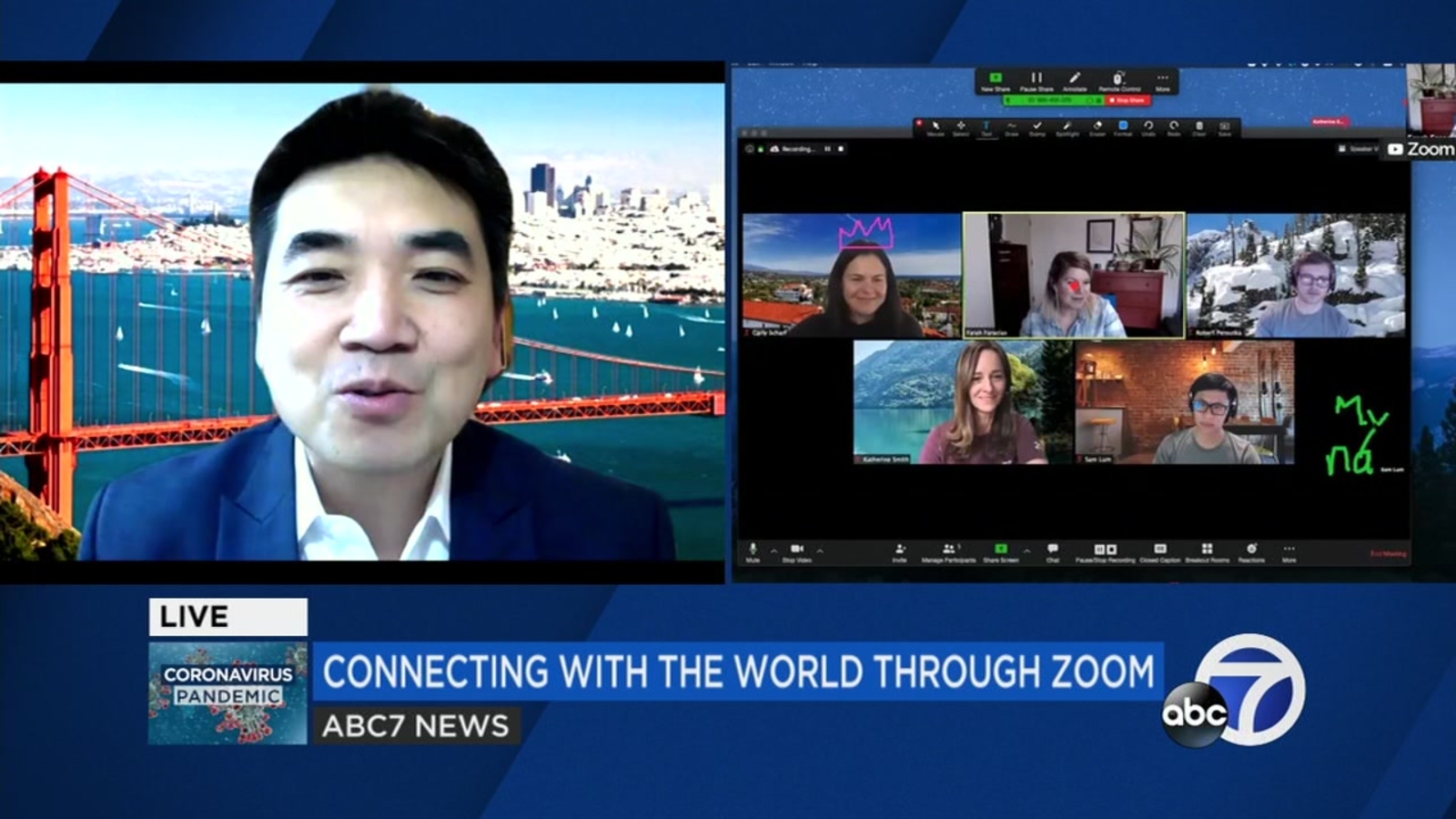Open the meeting info icon in the top-left corner
Screen dimensions: 1456x819
coord(750,148)
